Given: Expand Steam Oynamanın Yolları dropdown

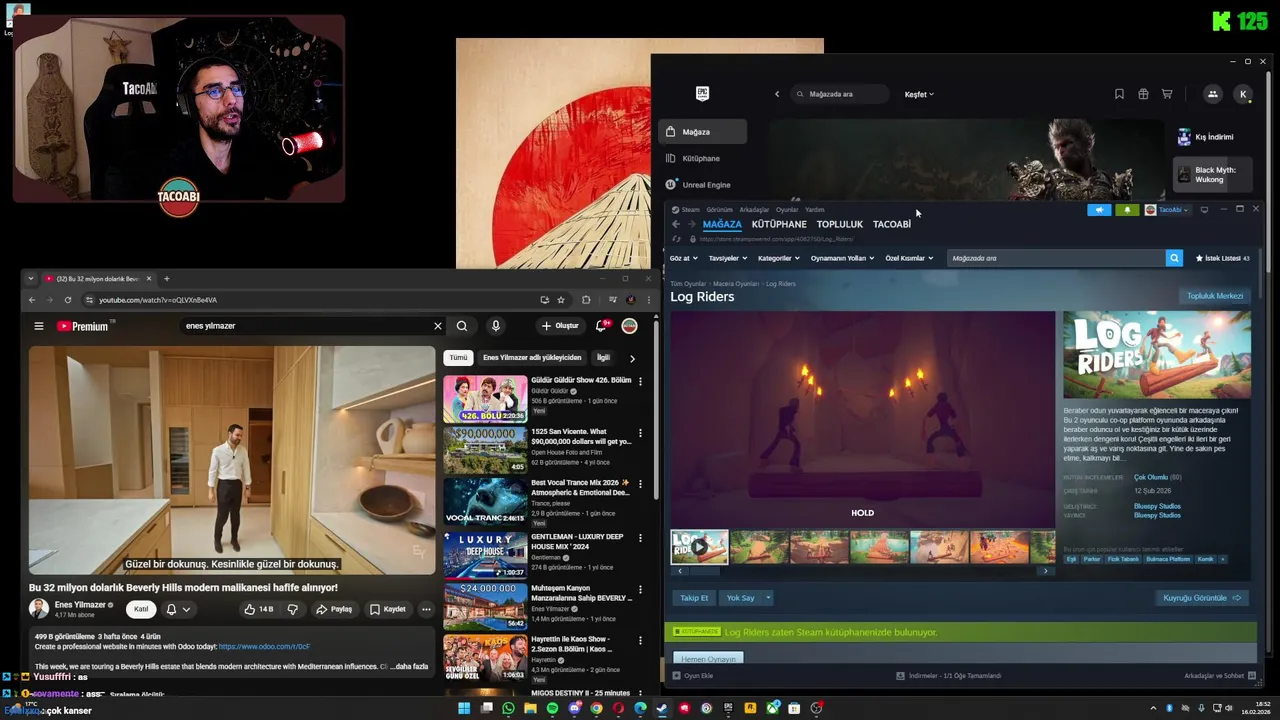Looking at the screenshot, I should (842, 258).
